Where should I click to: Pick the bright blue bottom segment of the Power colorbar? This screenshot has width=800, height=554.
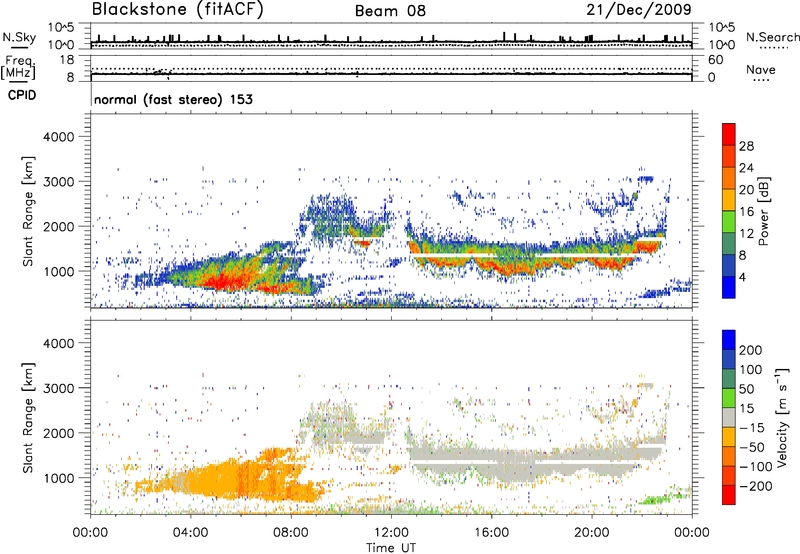(x=729, y=287)
